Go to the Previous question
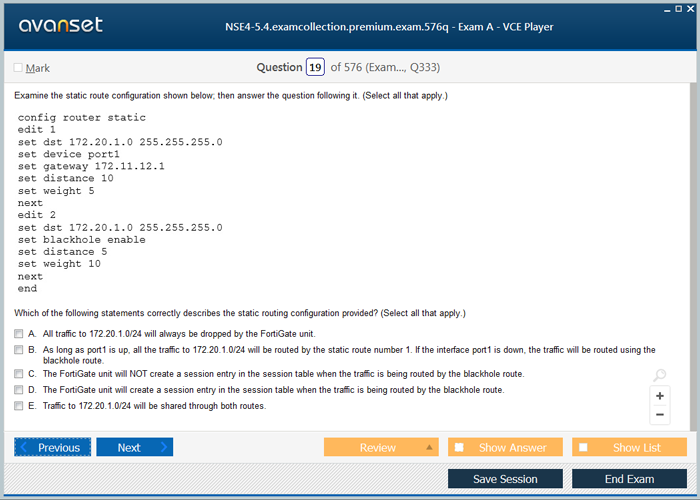700x500 pixels. click(53, 447)
